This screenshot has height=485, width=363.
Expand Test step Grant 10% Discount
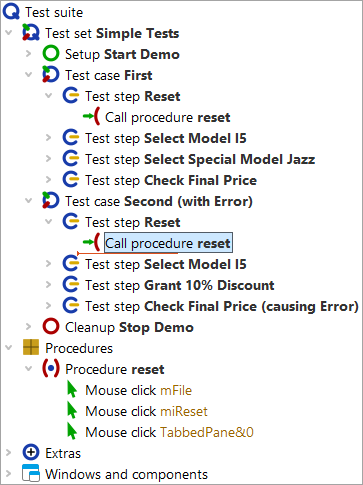pyautogui.click(x=49, y=285)
